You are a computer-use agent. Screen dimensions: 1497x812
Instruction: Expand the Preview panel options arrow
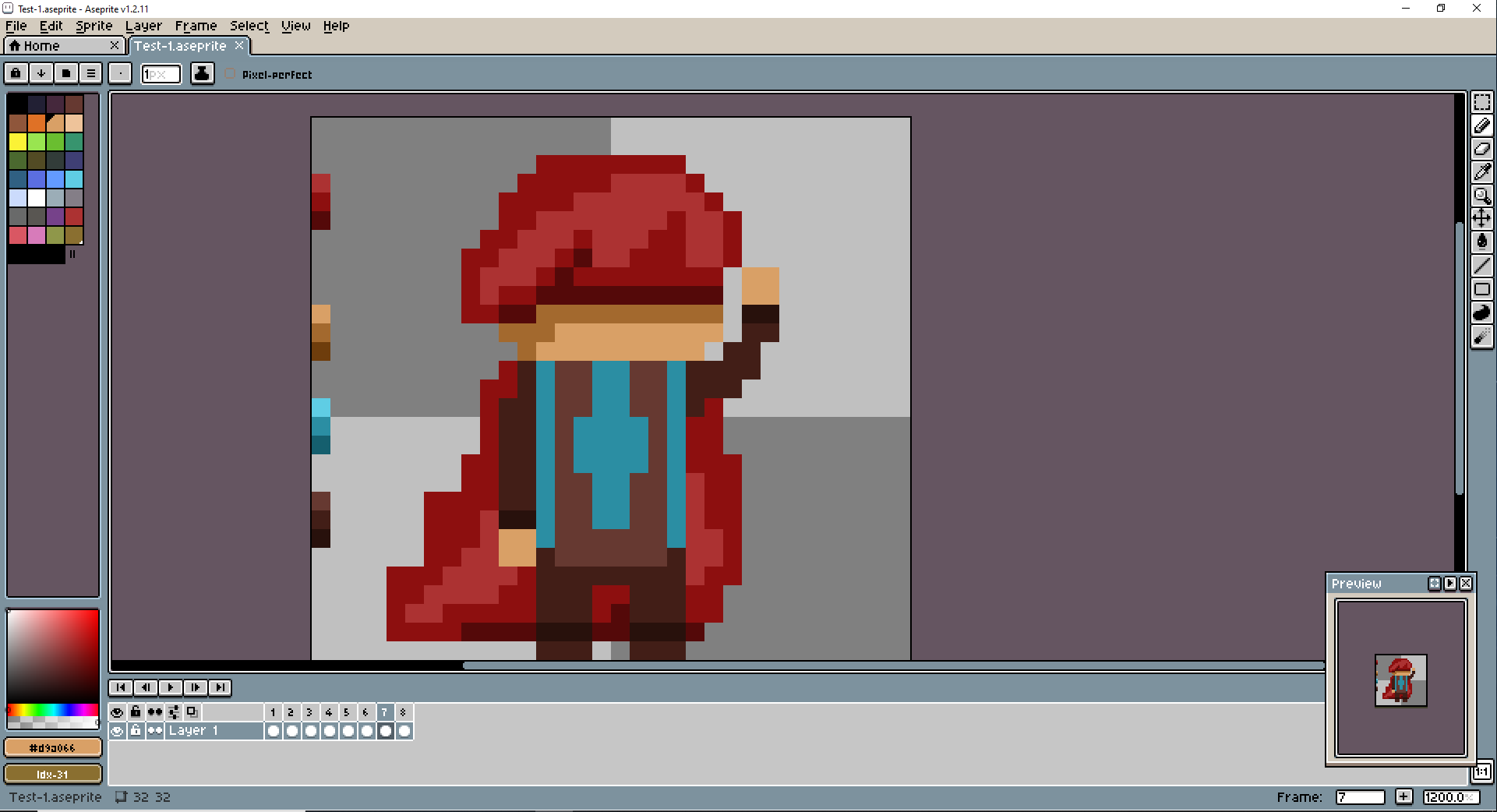coord(1450,583)
